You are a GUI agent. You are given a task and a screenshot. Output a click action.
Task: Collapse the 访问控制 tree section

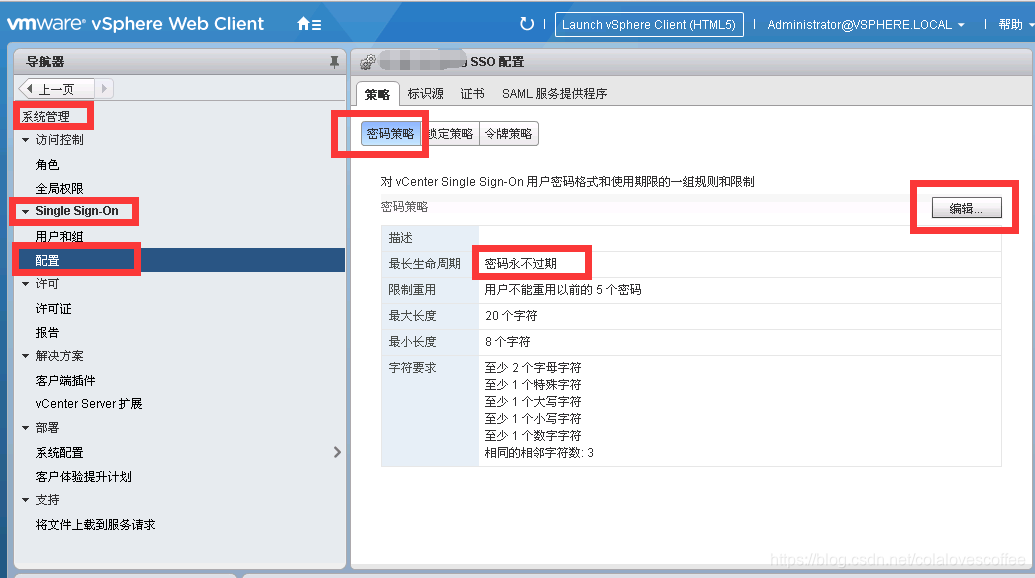tap(25, 140)
